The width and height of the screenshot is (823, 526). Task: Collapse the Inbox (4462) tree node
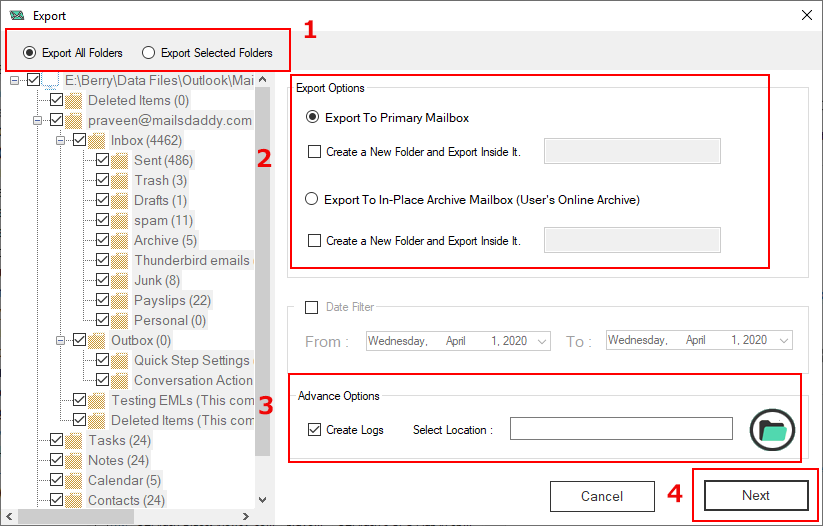[60, 140]
